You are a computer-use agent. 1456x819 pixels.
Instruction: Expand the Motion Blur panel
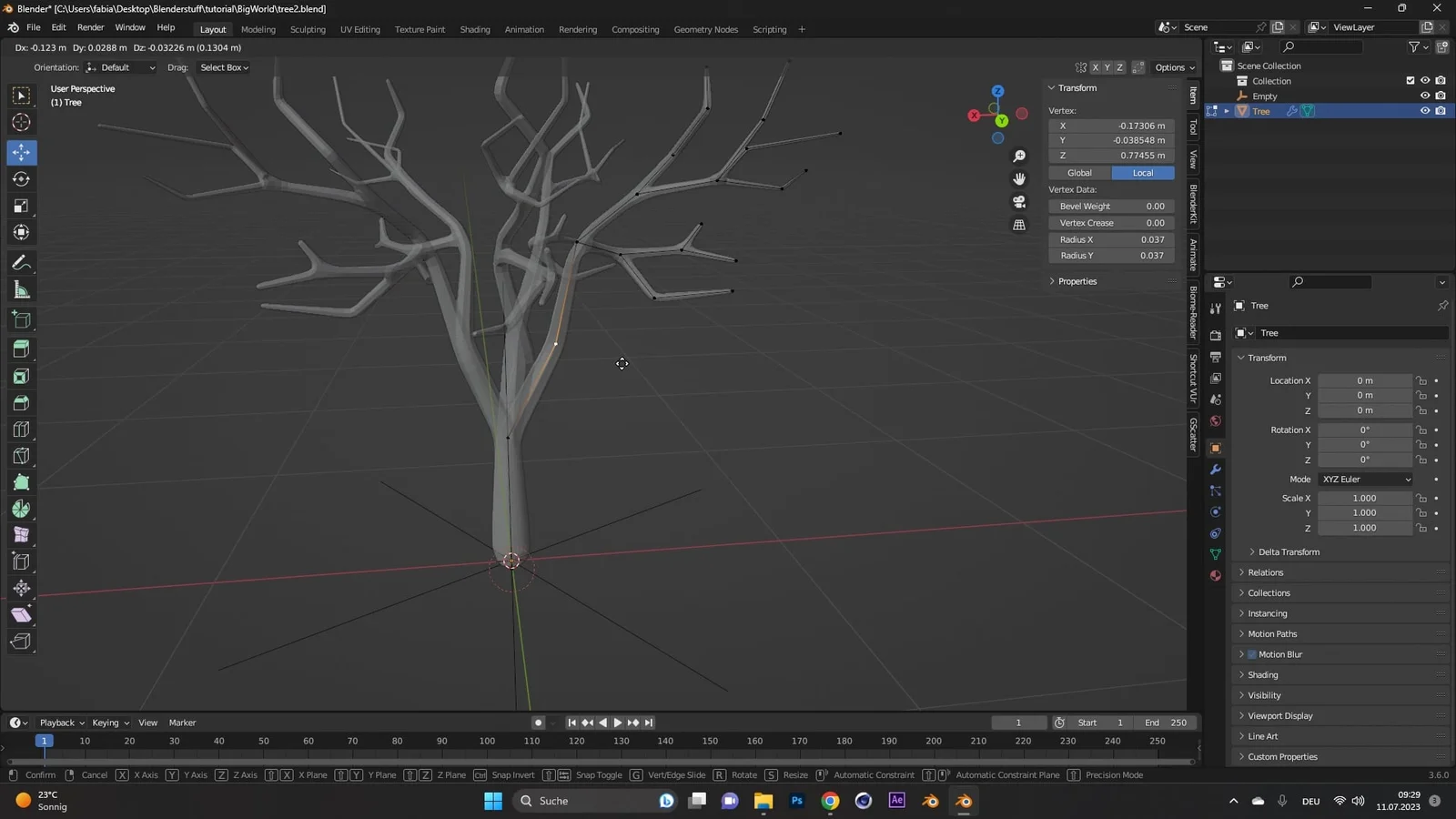(x=1278, y=653)
